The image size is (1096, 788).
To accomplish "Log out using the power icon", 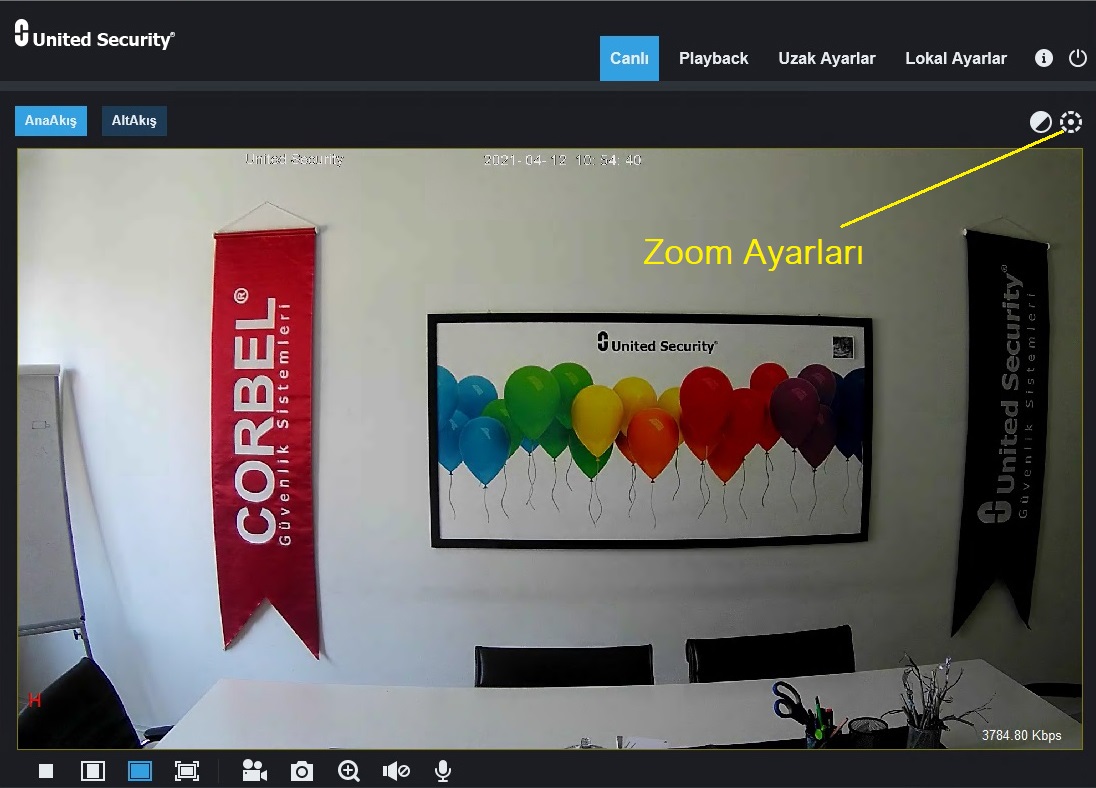I will click(1078, 58).
